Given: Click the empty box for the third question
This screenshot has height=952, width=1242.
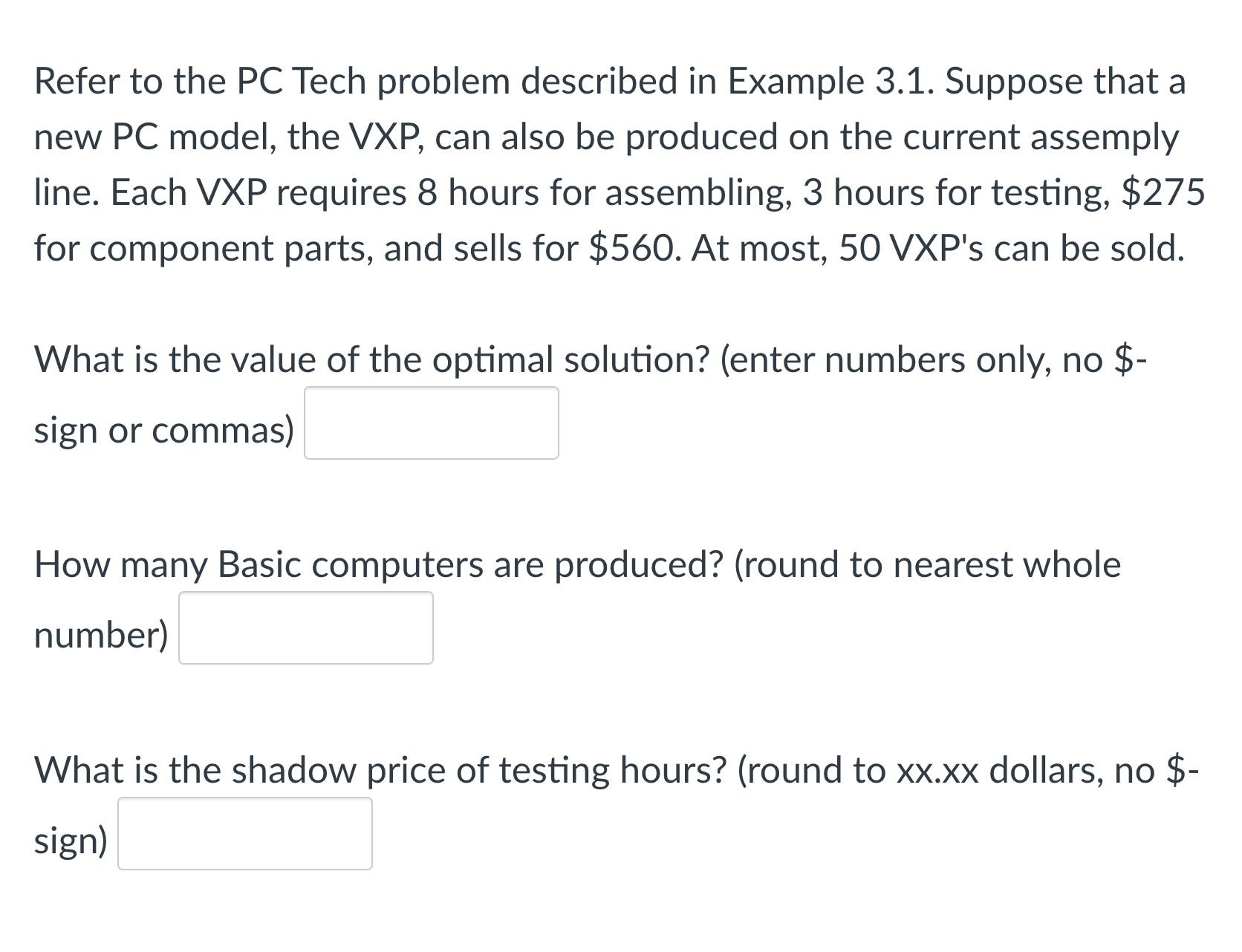Looking at the screenshot, I should 244,833.
